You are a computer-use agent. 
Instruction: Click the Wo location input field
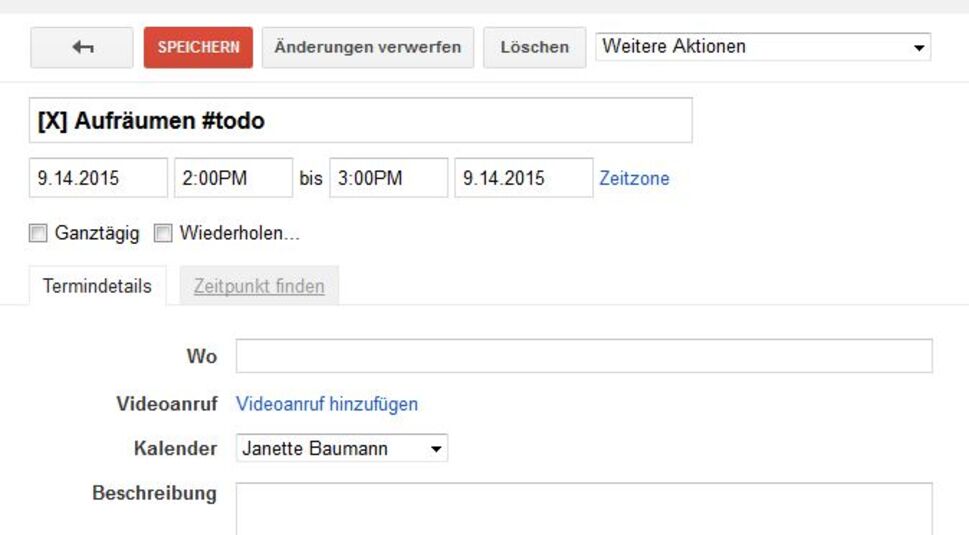584,356
